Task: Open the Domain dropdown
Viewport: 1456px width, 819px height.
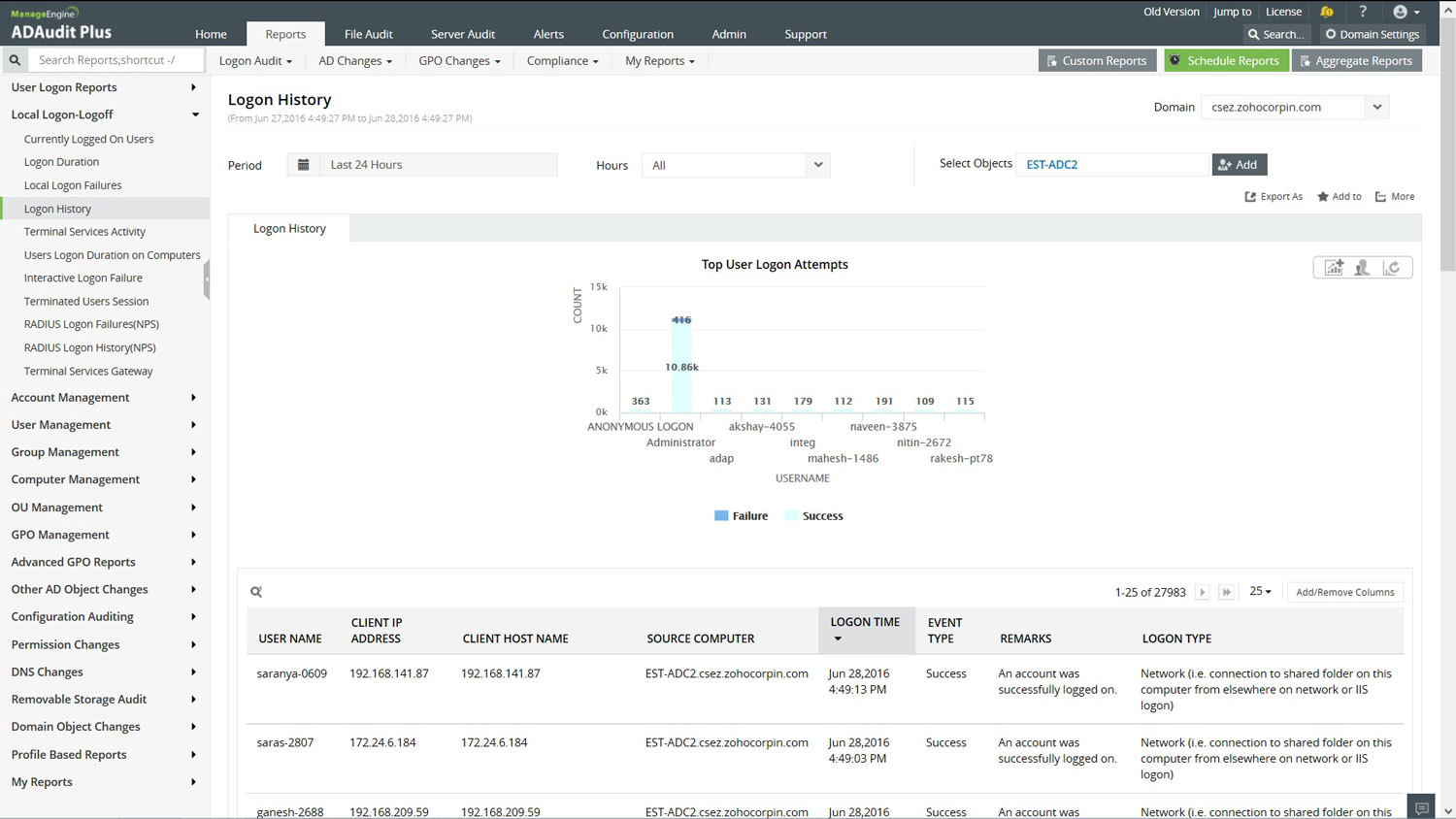Action: coord(1376,107)
